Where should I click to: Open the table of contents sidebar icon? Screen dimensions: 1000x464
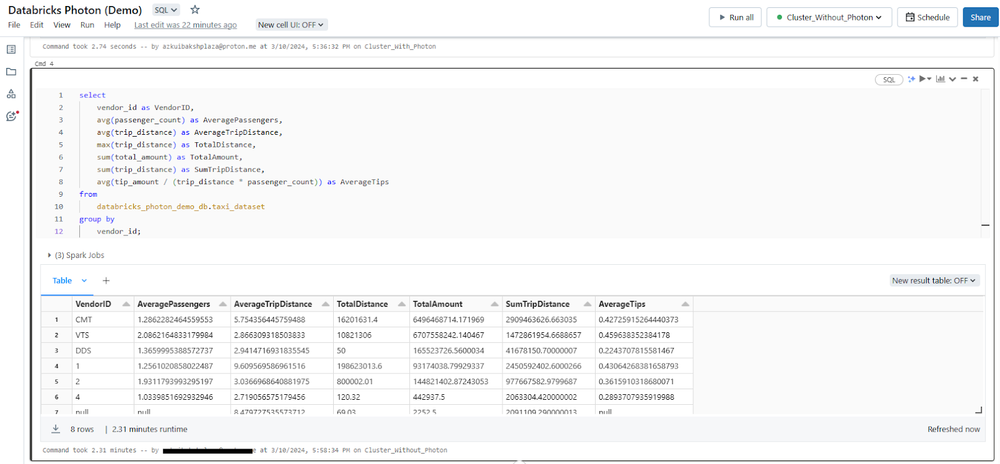(11, 49)
